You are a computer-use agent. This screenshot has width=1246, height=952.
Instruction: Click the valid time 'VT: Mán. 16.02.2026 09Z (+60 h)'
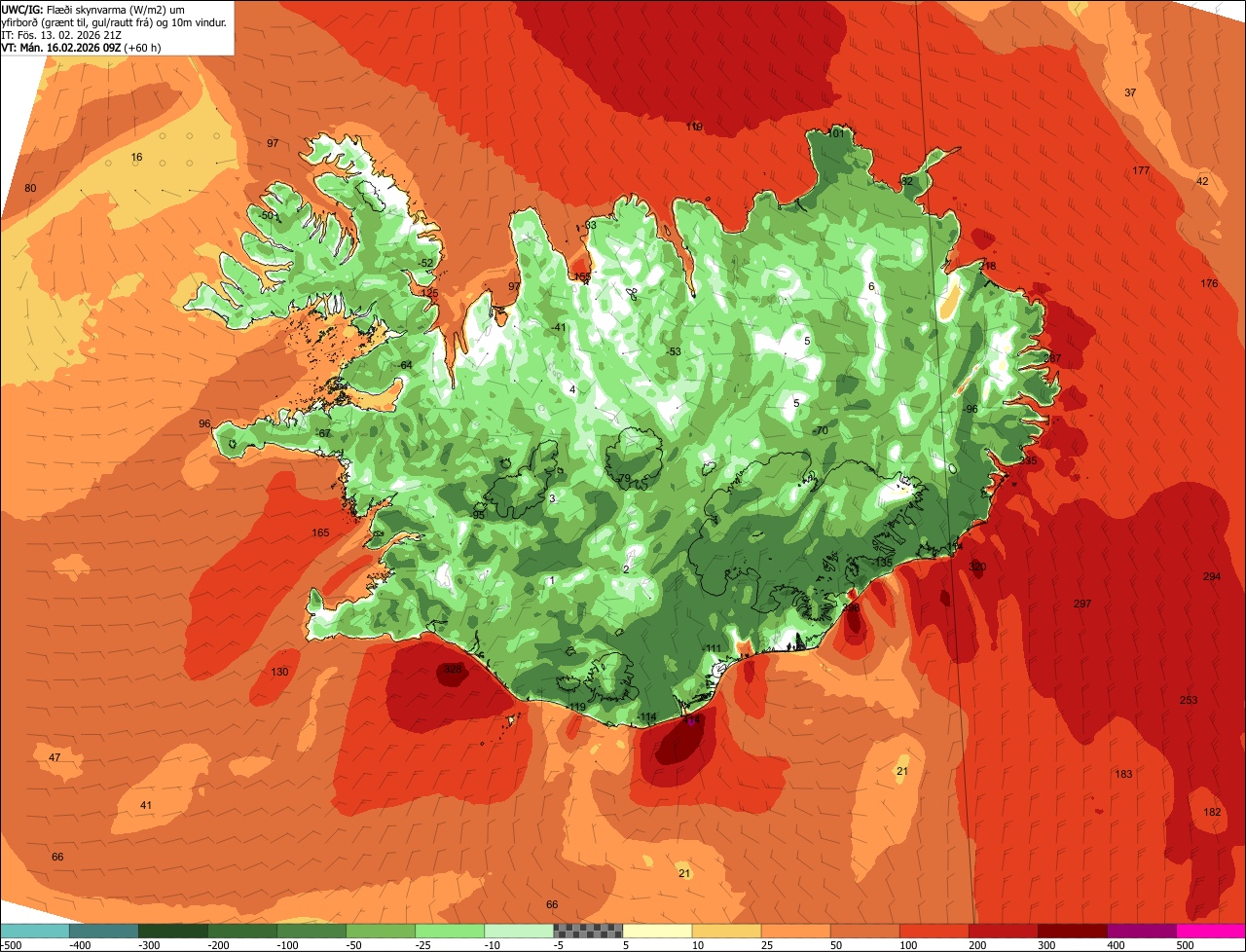pos(82,47)
